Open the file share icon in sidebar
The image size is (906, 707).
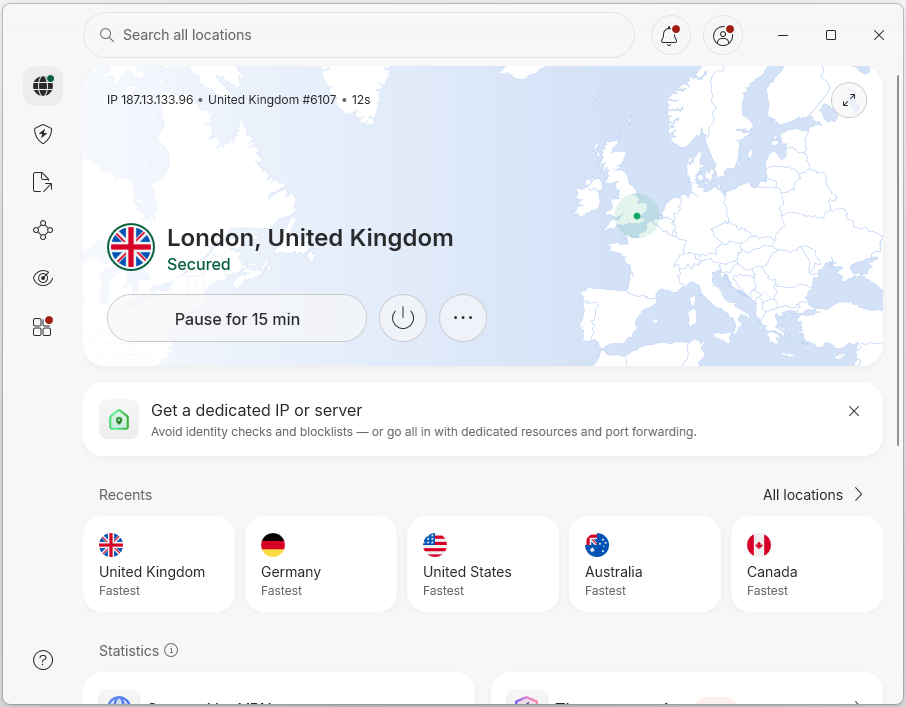pyautogui.click(x=43, y=182)
